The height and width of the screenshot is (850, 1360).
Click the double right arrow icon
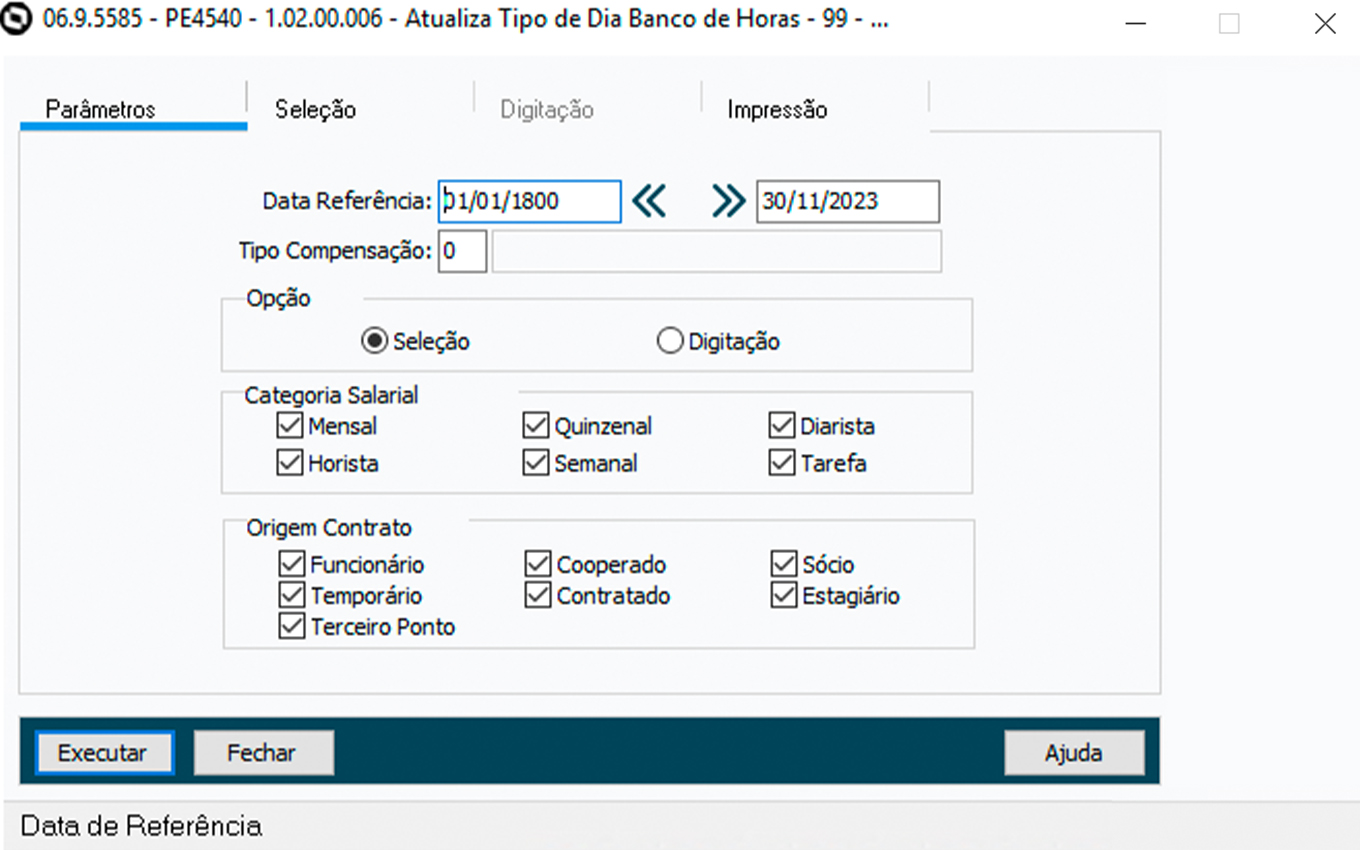[x=728, y=202]
